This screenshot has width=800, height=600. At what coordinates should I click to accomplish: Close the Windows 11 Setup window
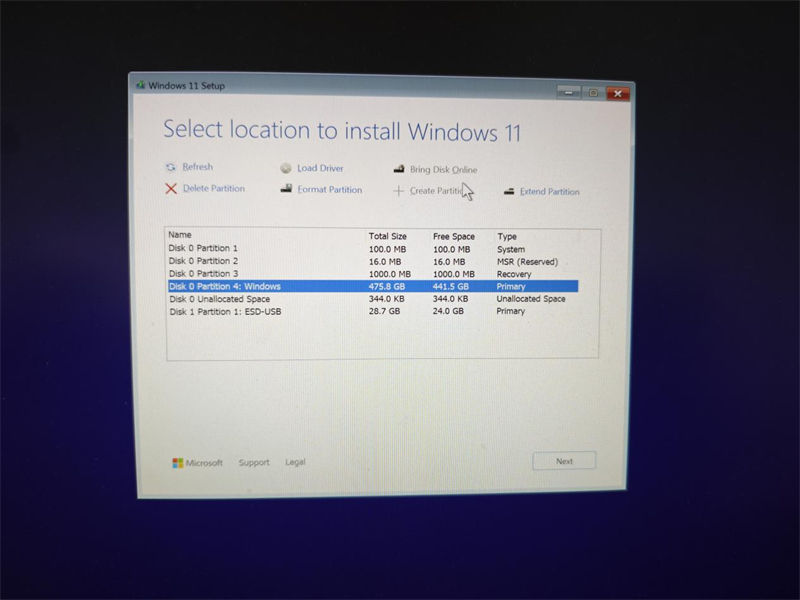pos(618,93)
